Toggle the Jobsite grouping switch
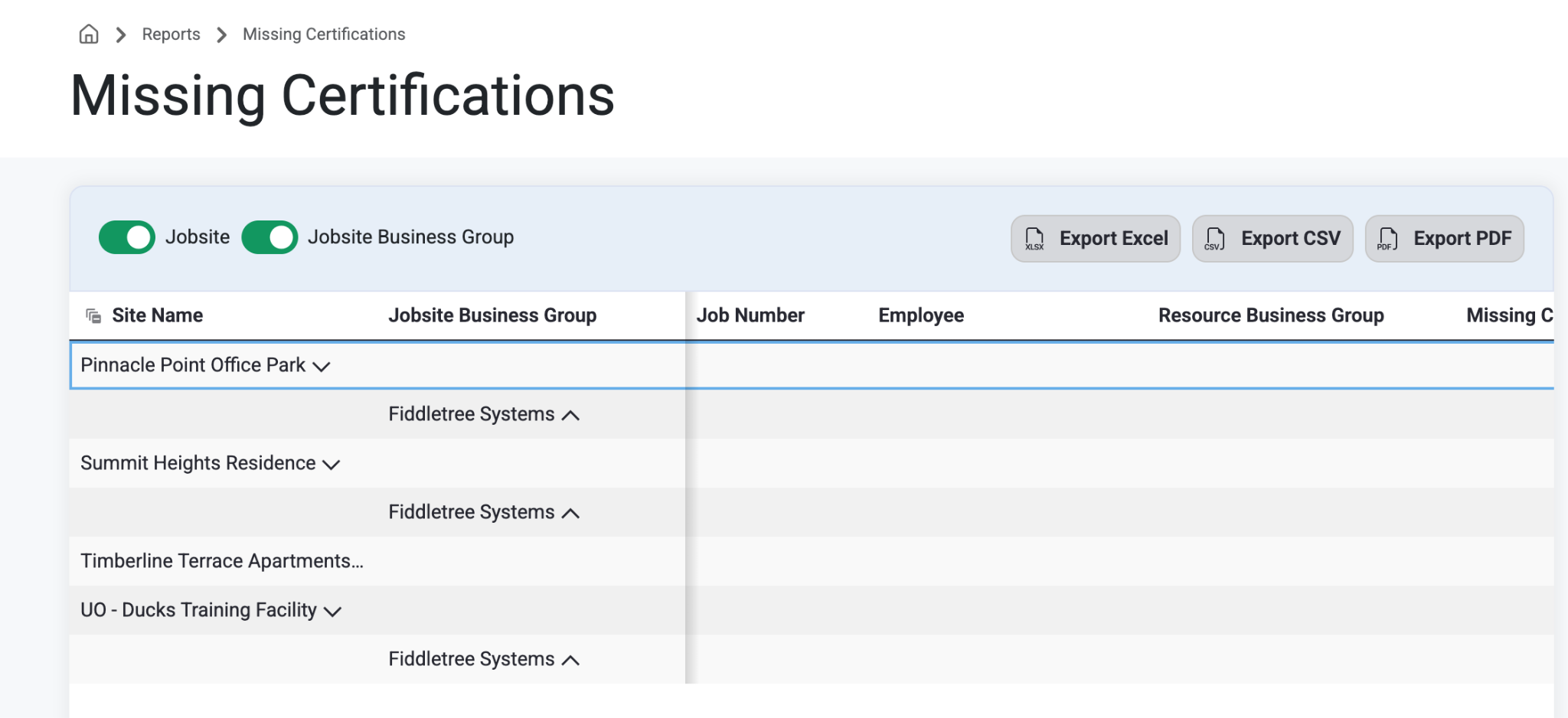The height and width of the screenshot is (718, 1568). point(127,237)
